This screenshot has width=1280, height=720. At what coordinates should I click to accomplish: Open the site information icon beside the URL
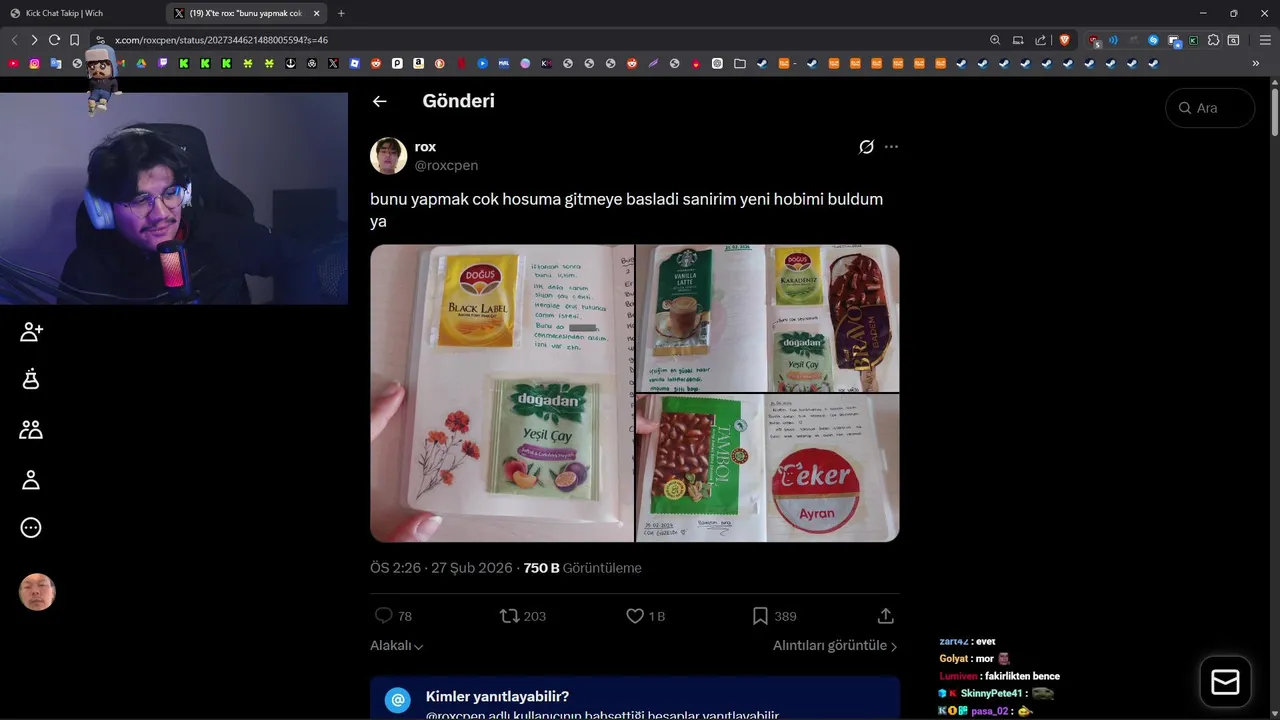click(x=100, y=40)
